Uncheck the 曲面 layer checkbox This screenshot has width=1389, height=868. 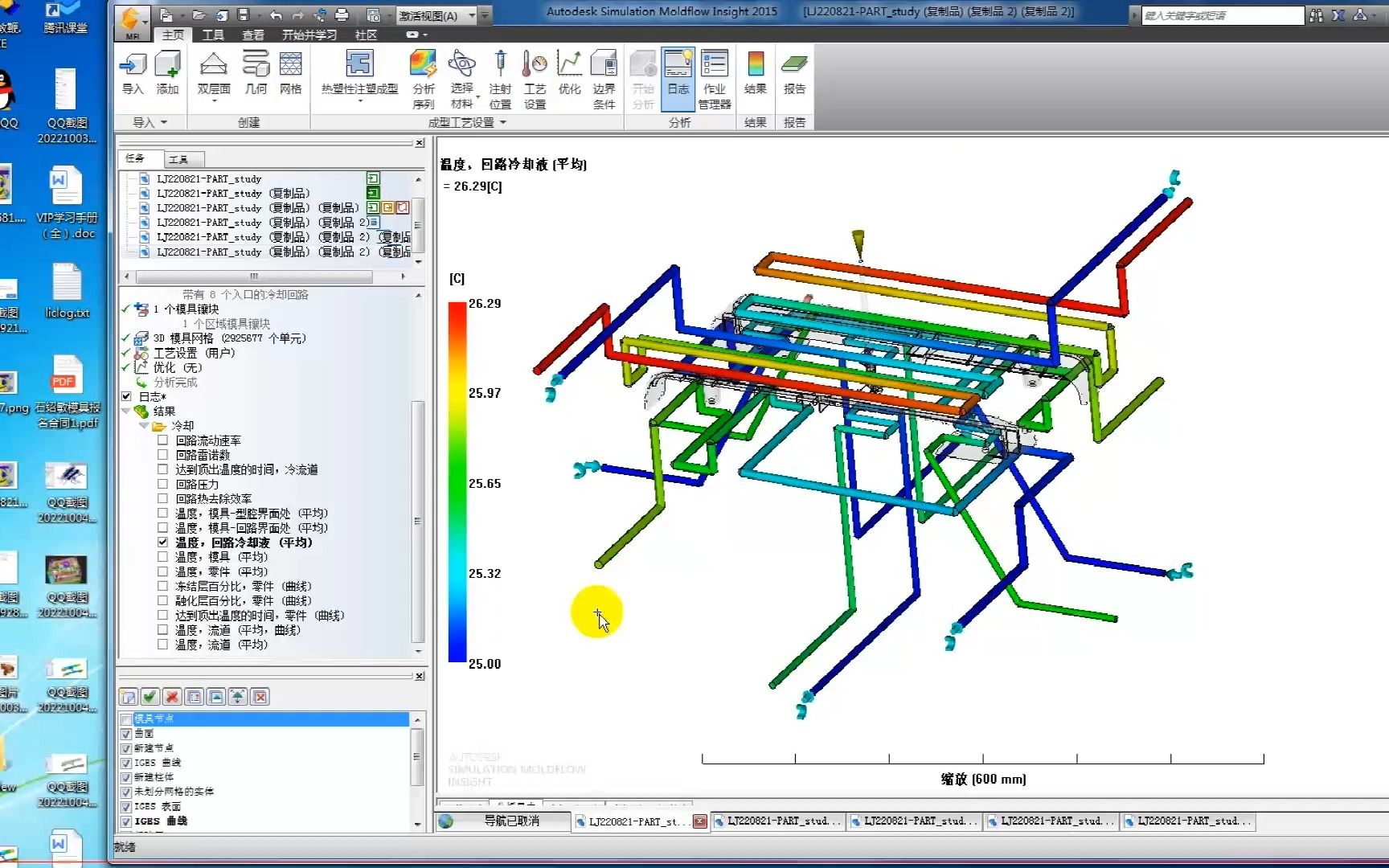(126, 734)
